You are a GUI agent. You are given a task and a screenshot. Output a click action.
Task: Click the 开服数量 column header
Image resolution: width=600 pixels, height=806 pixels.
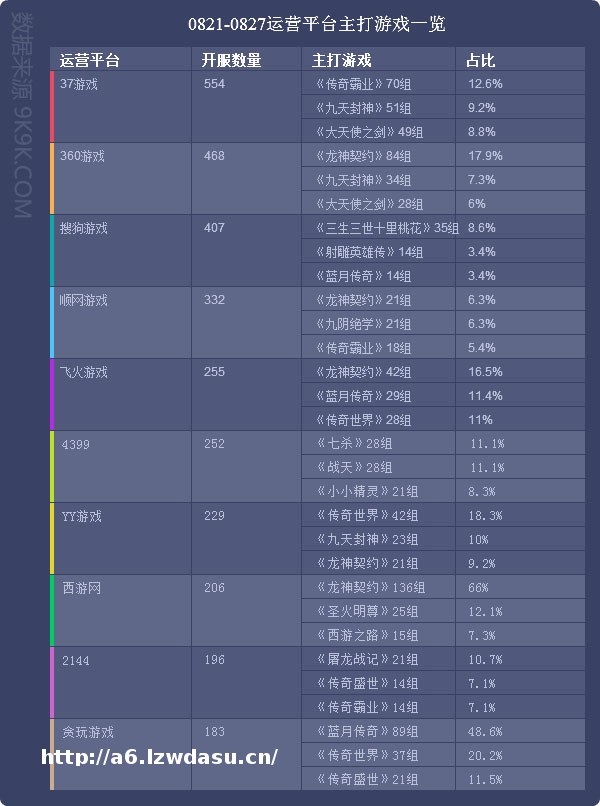click(231, 60)
